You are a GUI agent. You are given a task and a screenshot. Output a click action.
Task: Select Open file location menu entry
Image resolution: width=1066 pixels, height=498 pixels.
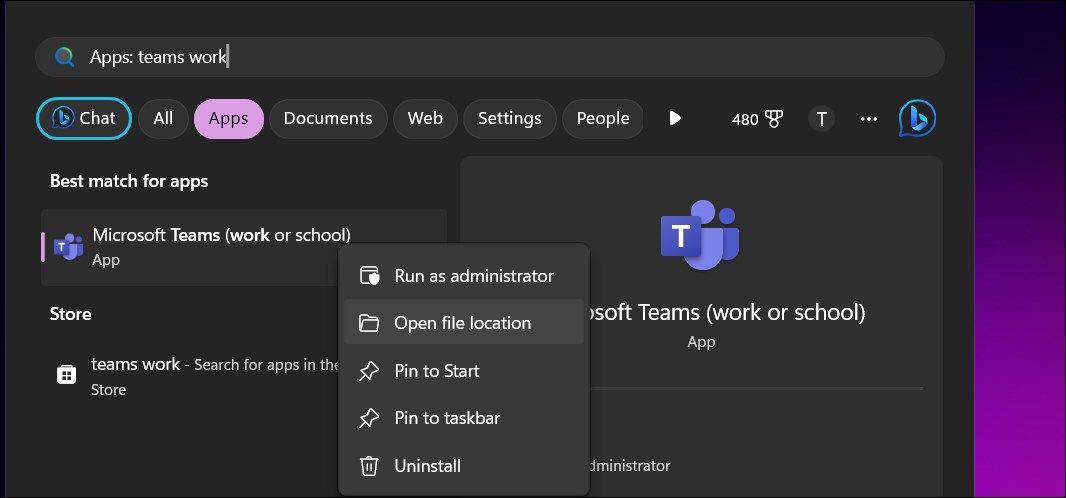tap(463, 323)
